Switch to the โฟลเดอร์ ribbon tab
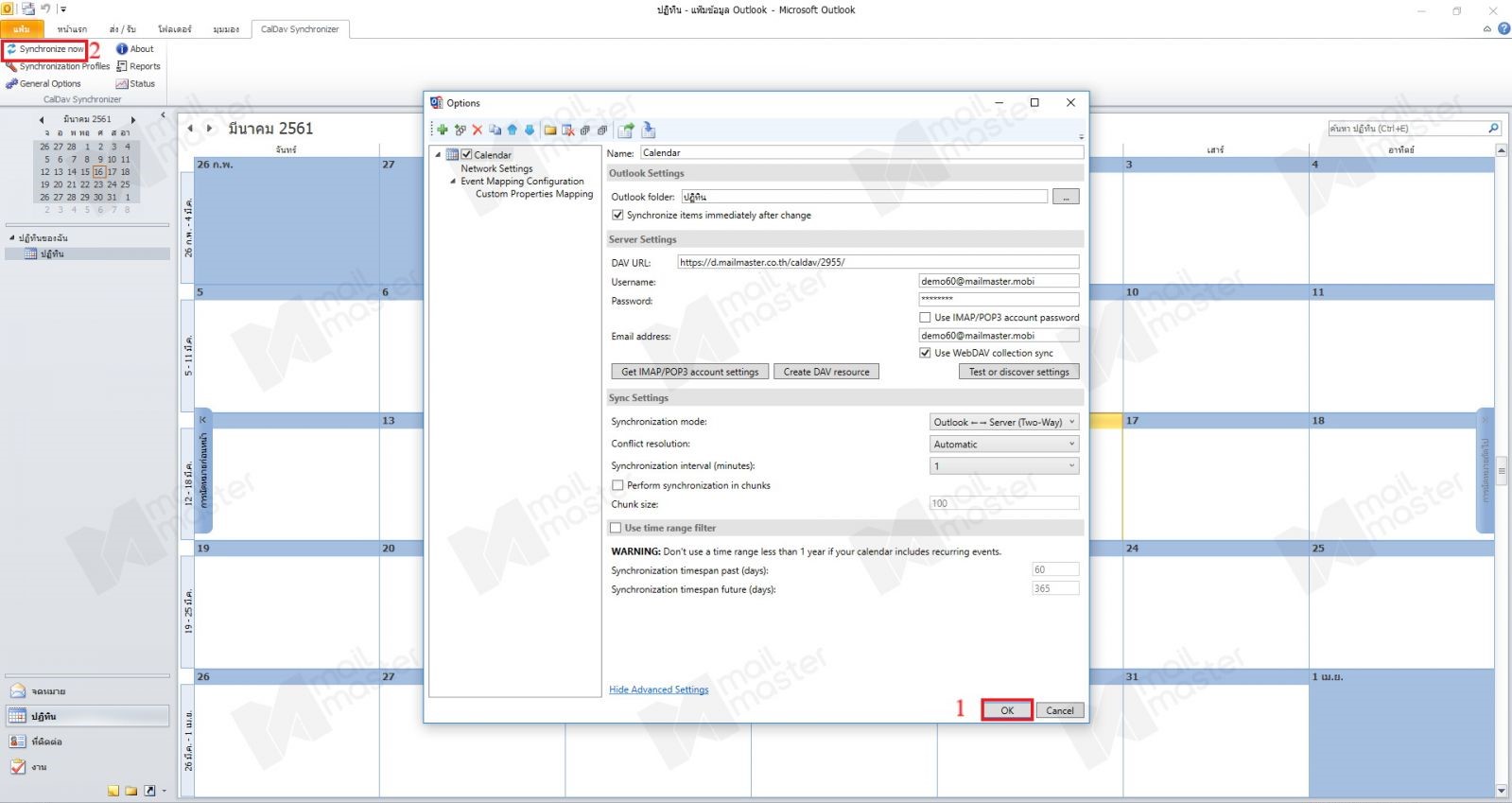Screen dimensions: 1512x803 pyautogui.click(x=175, y=29)
